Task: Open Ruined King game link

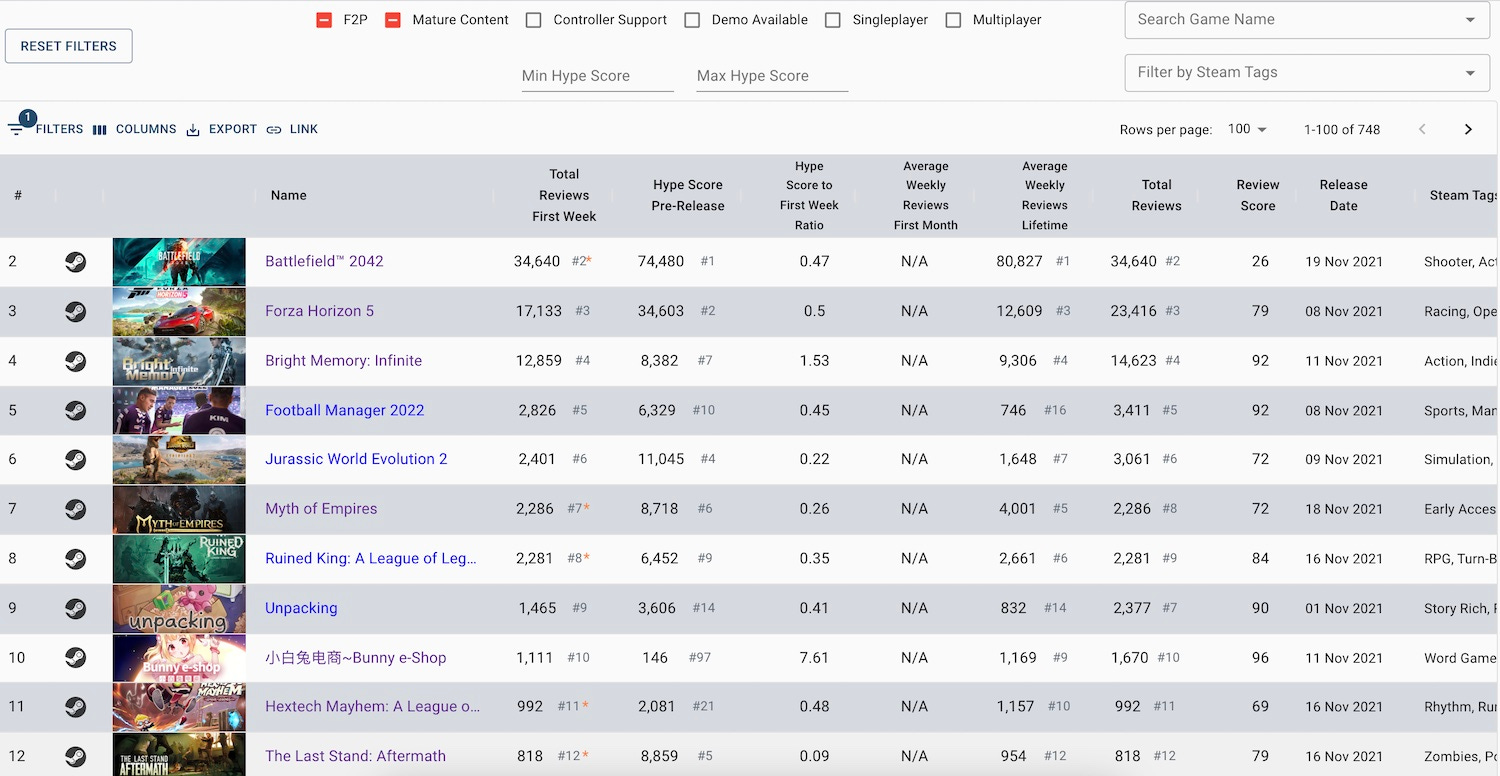Action: coord(371,558)
